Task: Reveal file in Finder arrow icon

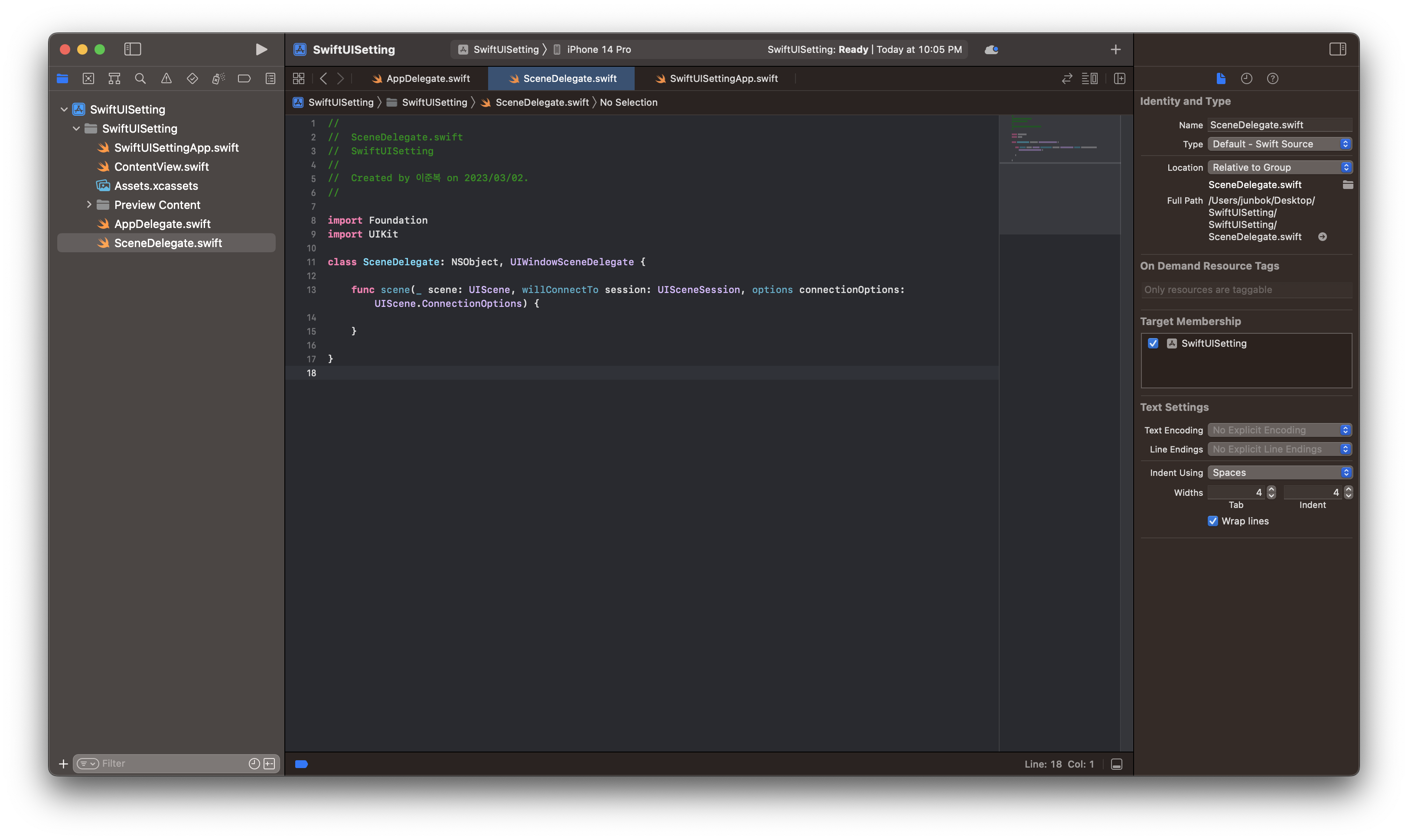Action: [1323, 237]
